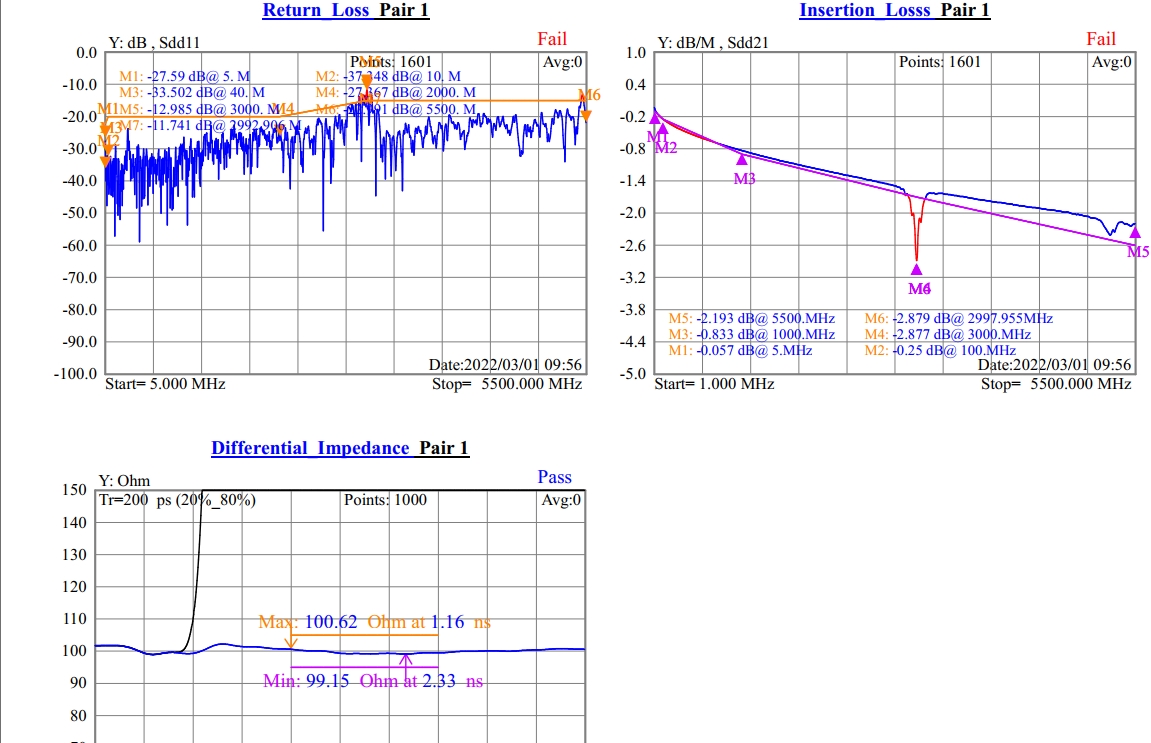Click the Pass status on Differential Impedance chart
1151x743 pixels.
pyautogui.click(x=554, y=477)
